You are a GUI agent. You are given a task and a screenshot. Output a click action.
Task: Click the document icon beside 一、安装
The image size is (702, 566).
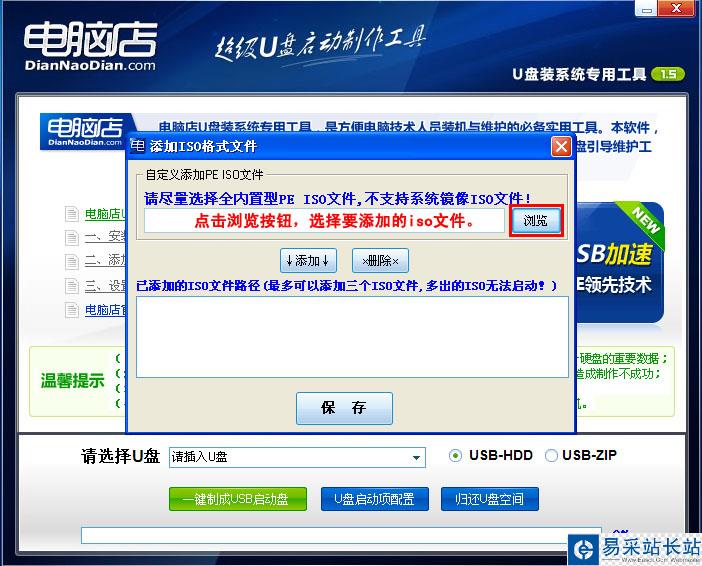point(72,237)
